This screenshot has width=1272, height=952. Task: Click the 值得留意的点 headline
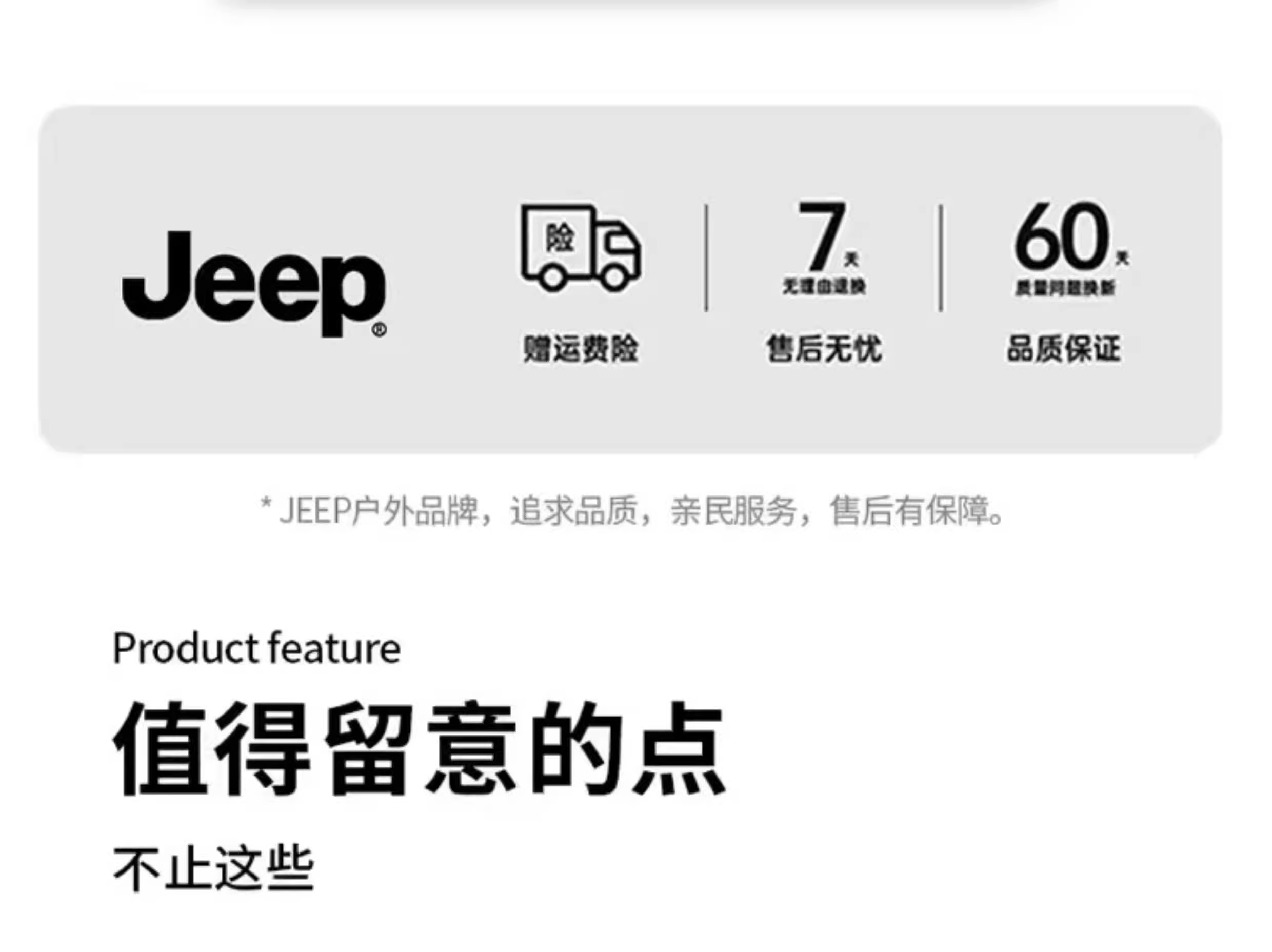tap(419, 748)
